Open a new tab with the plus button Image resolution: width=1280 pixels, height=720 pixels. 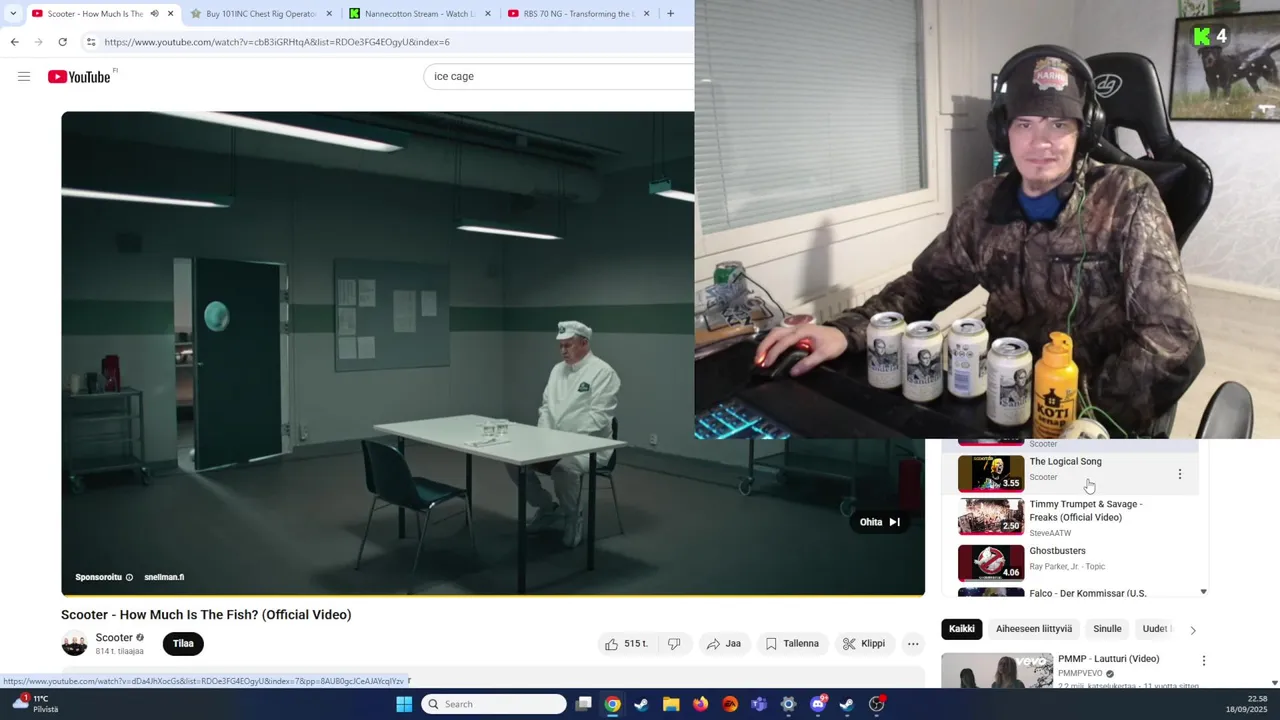coord(670,14)
